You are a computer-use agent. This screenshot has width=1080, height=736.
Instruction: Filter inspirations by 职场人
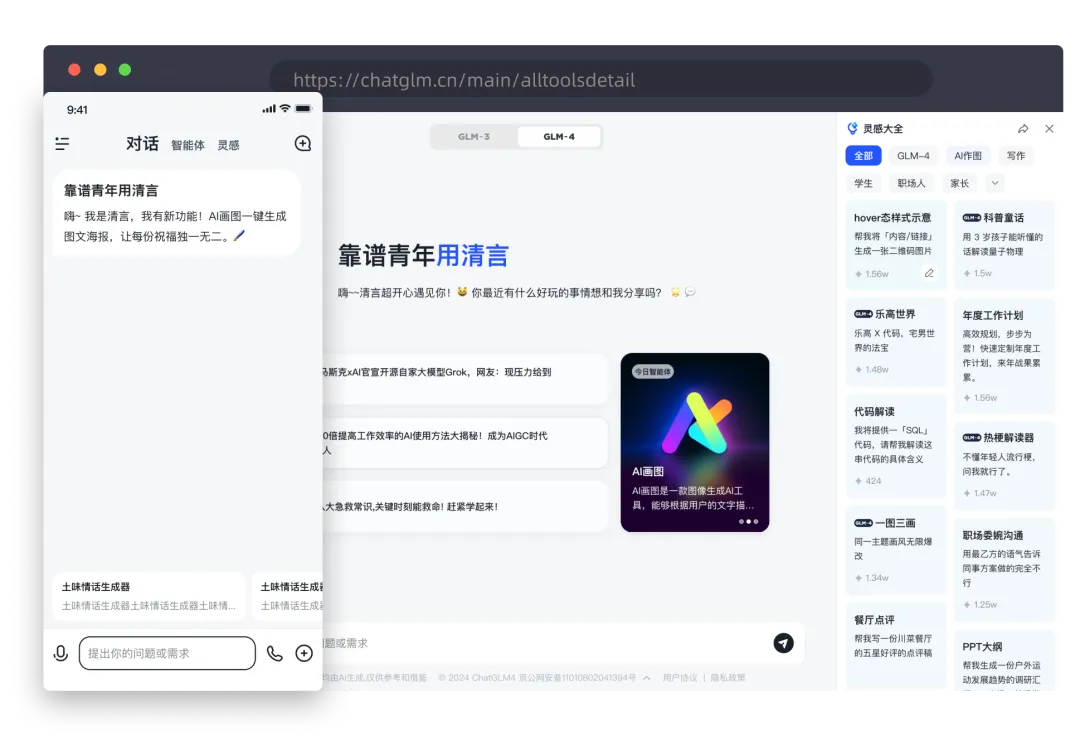911,183
